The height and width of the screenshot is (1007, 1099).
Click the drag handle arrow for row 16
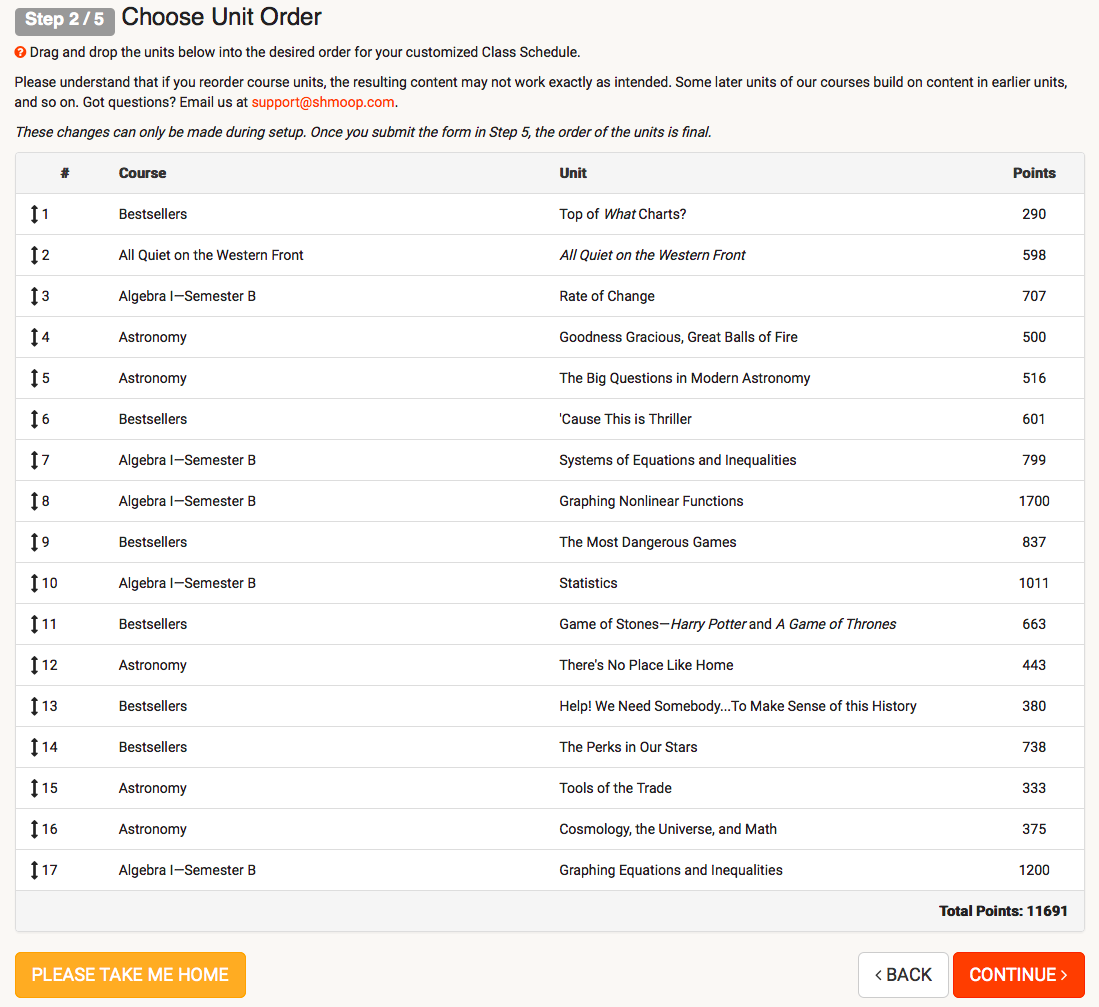34,829
